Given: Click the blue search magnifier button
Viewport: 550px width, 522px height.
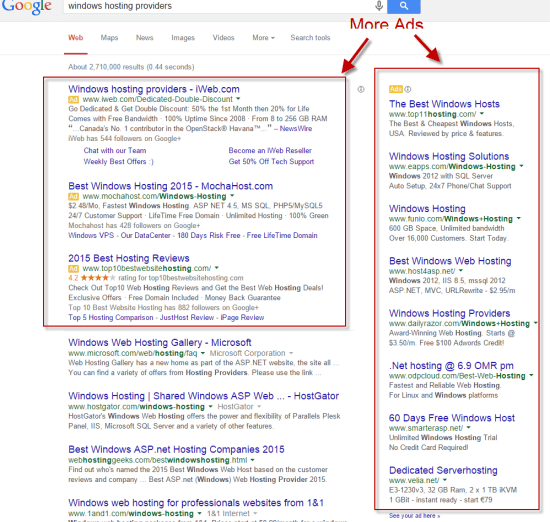Looking at the screenshot, I should (404, 6).
